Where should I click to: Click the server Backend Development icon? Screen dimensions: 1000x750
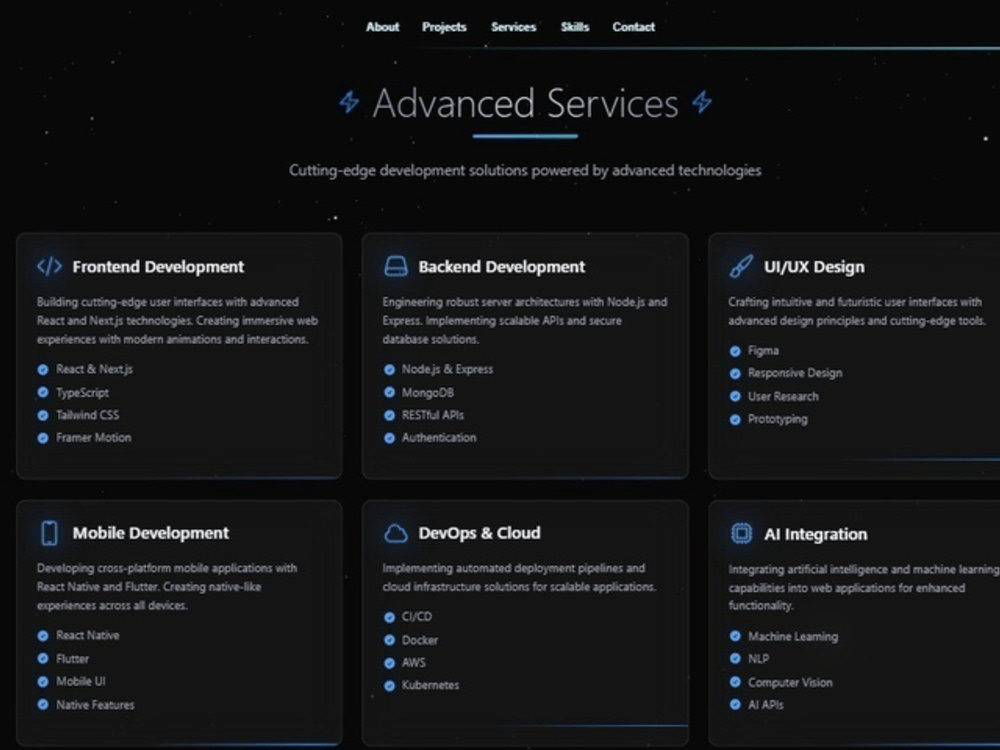point(395,266)
